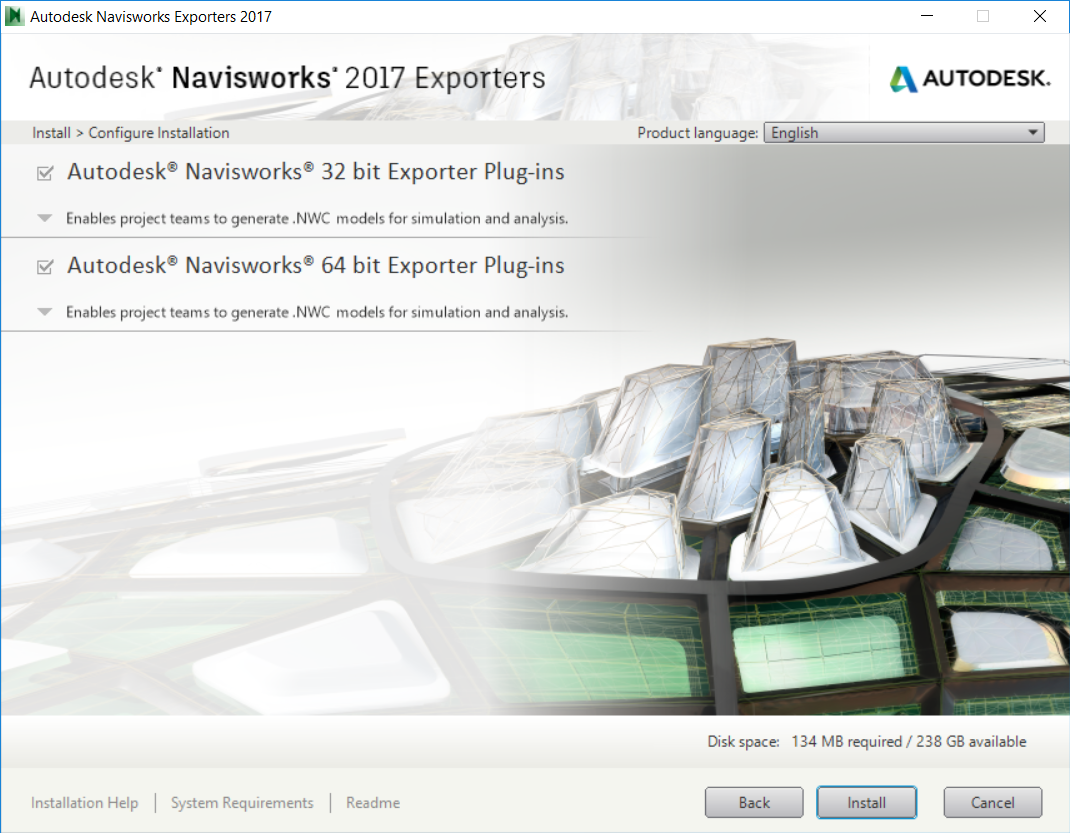Viewport: 1070px width, 833px height.
Task: Cancel the installation
Action: [x=992, y=803]
